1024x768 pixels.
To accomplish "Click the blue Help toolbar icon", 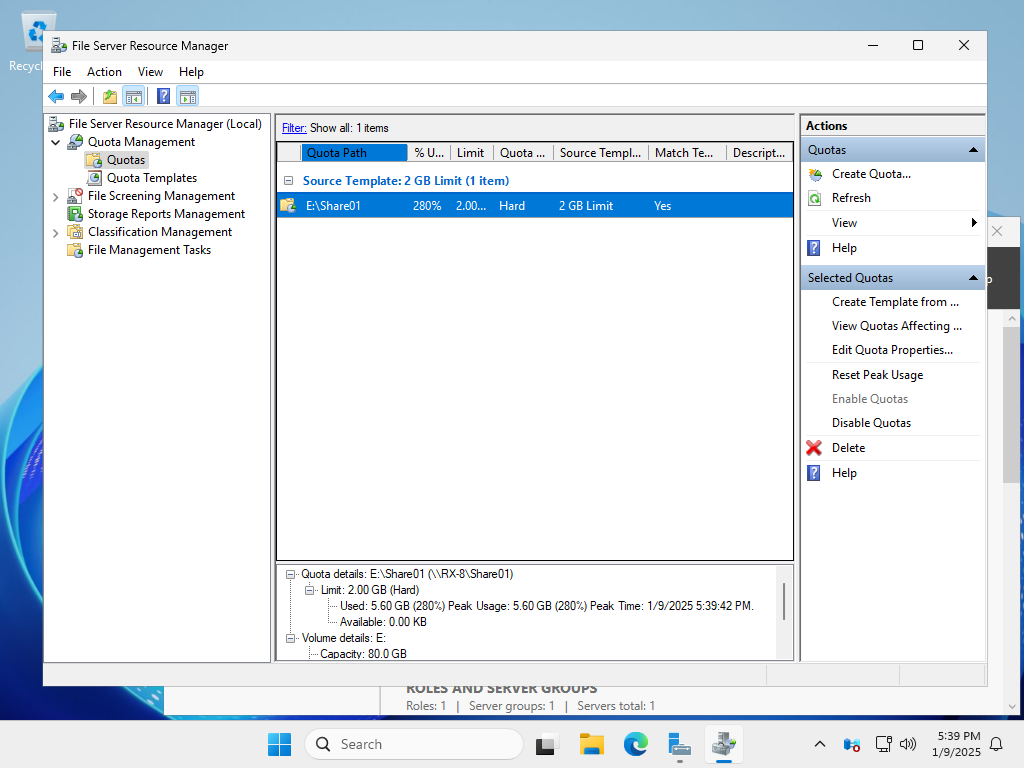I will pyautogui.click(x=163, y=97).
